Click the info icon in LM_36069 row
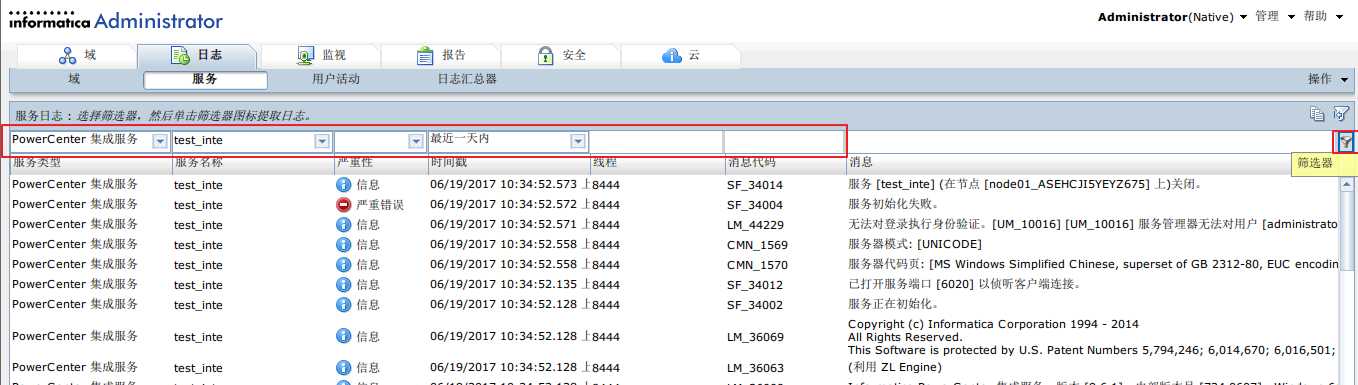Viewport: 1358px width, 385px height. [344, 337]
